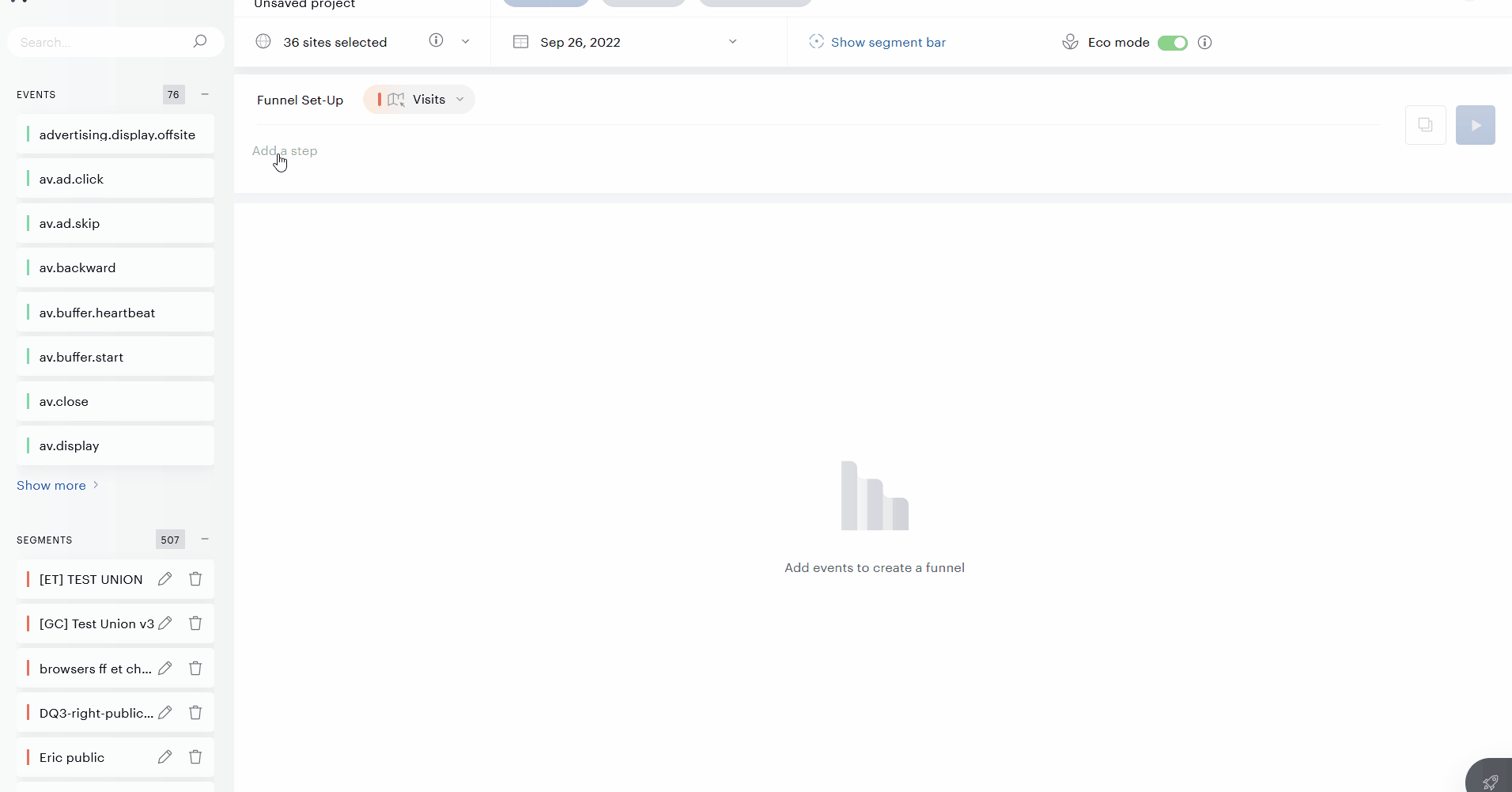Click Add a step
The width and height of the screenshot is (1512, 792).
click(x=285, y=151)
